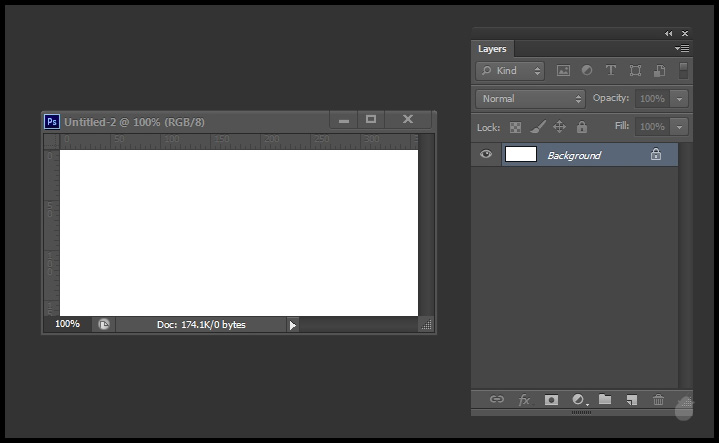This screenshot has width=719, height=443.
Task: Filter layers by smart objects
Action: coord(659,71)
